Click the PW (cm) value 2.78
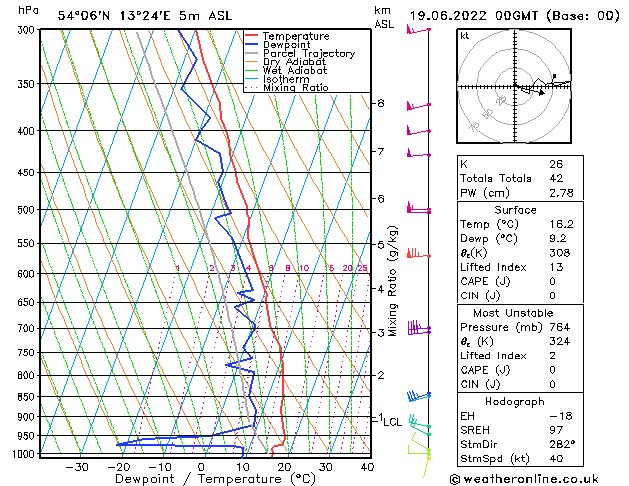The image size is (629, 486). [x=561, y=193]
